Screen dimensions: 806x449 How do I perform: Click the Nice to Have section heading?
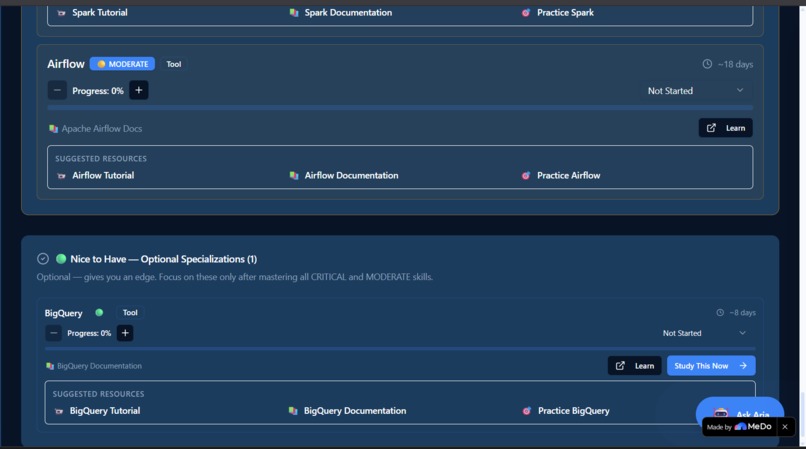163,259
